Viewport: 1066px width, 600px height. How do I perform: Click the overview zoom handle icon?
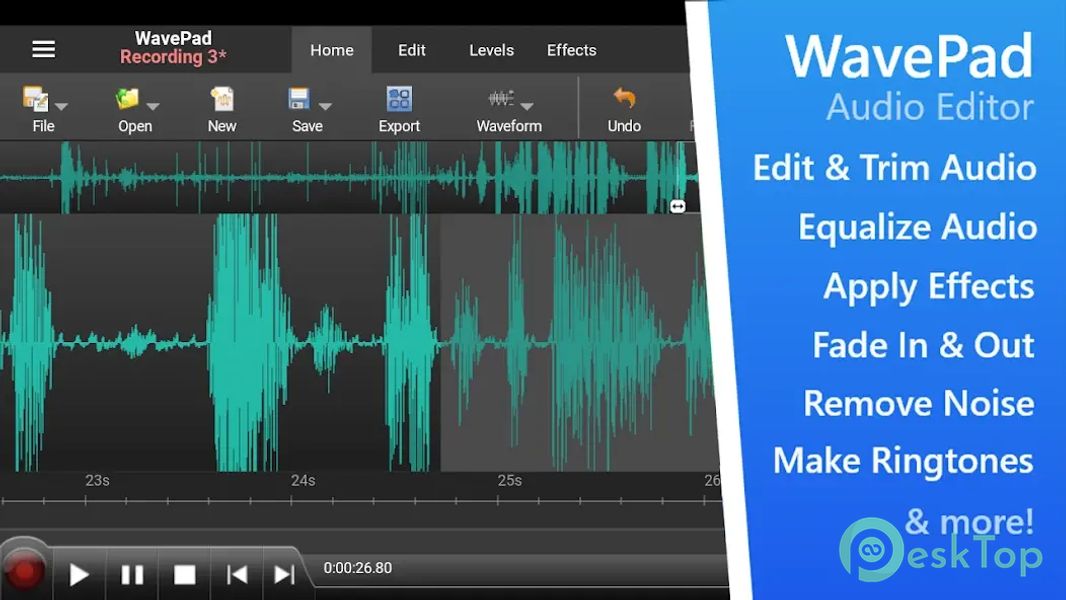pyautogui.click(x=678, y=207)
